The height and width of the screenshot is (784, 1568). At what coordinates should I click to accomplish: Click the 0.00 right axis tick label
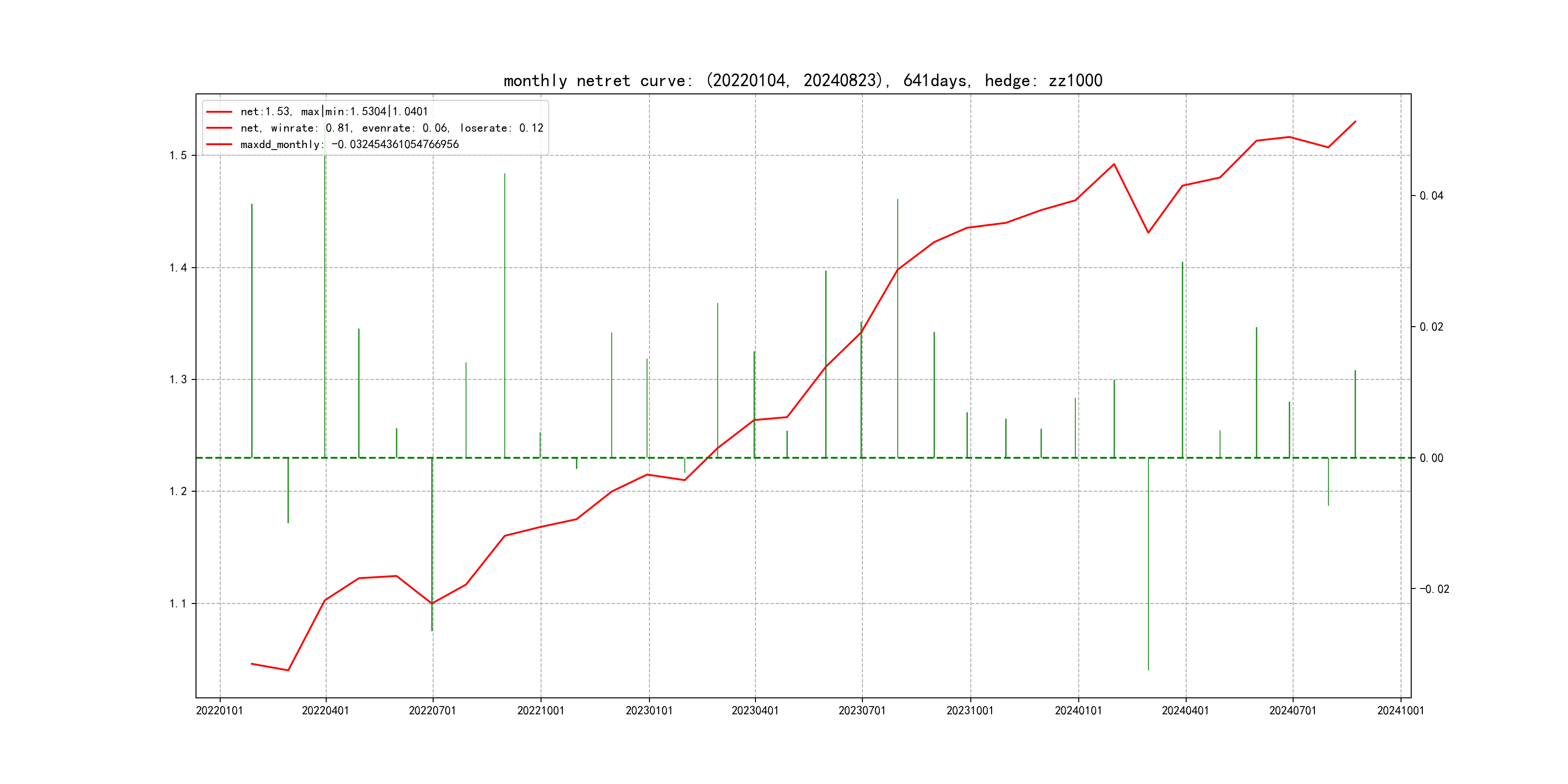click(x=1431, y=458)
